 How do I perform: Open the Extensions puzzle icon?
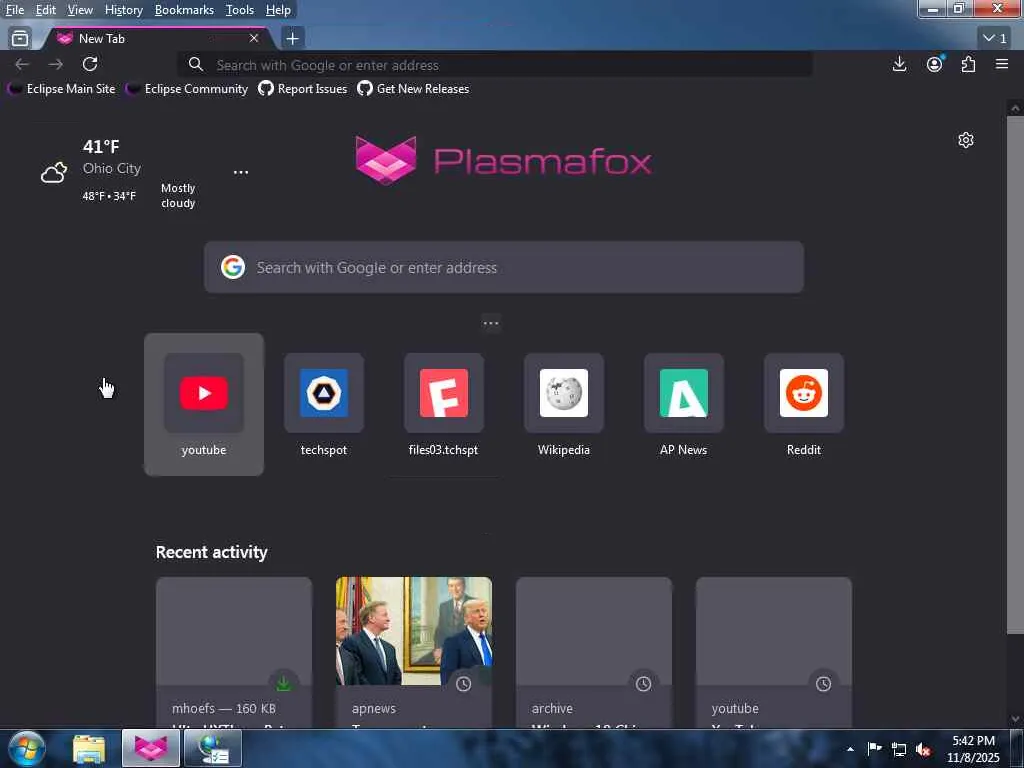[968, 64]
